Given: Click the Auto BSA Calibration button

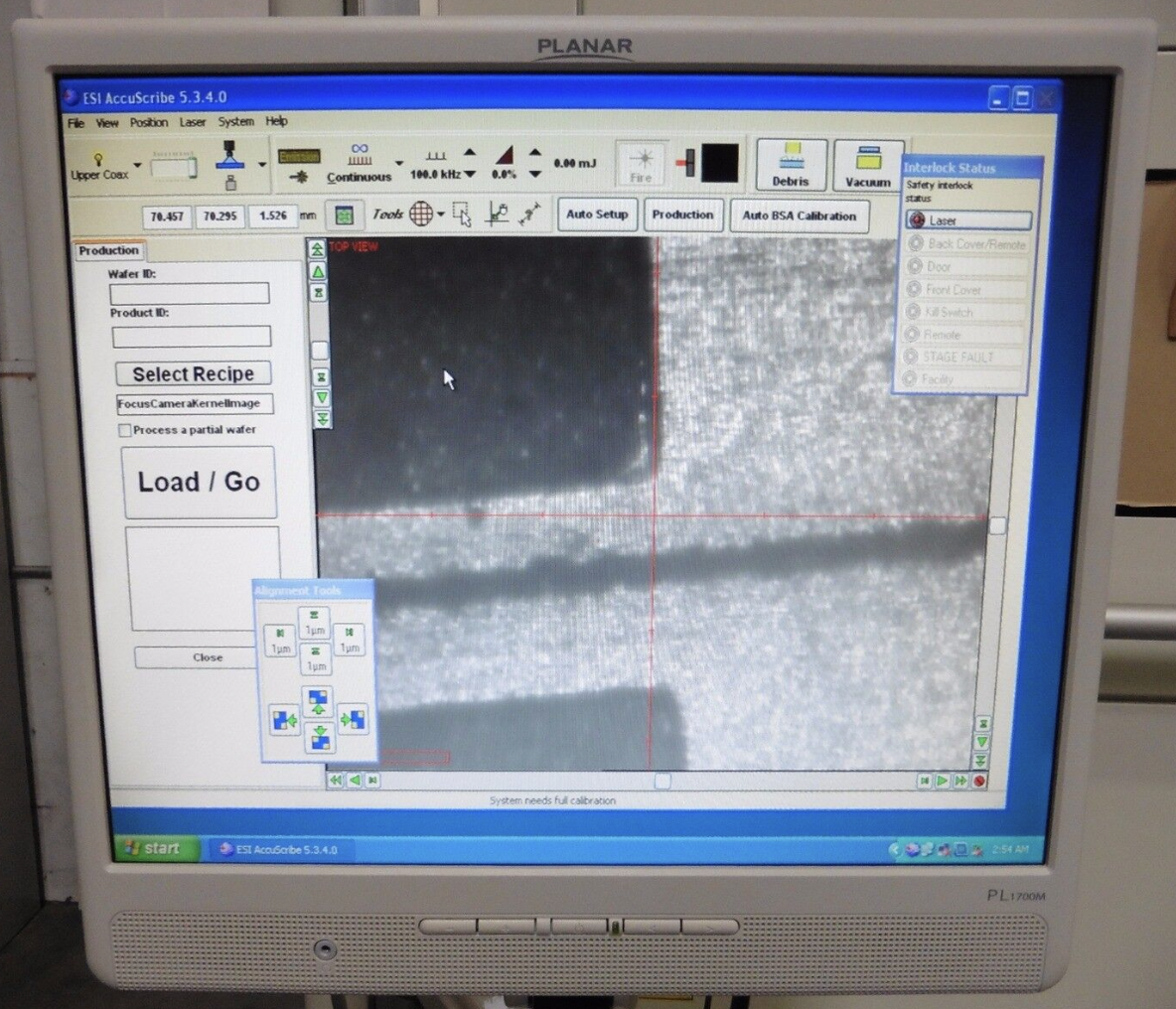Looking at the screenshot, I should pyautogui.click(x=800, y=216).
